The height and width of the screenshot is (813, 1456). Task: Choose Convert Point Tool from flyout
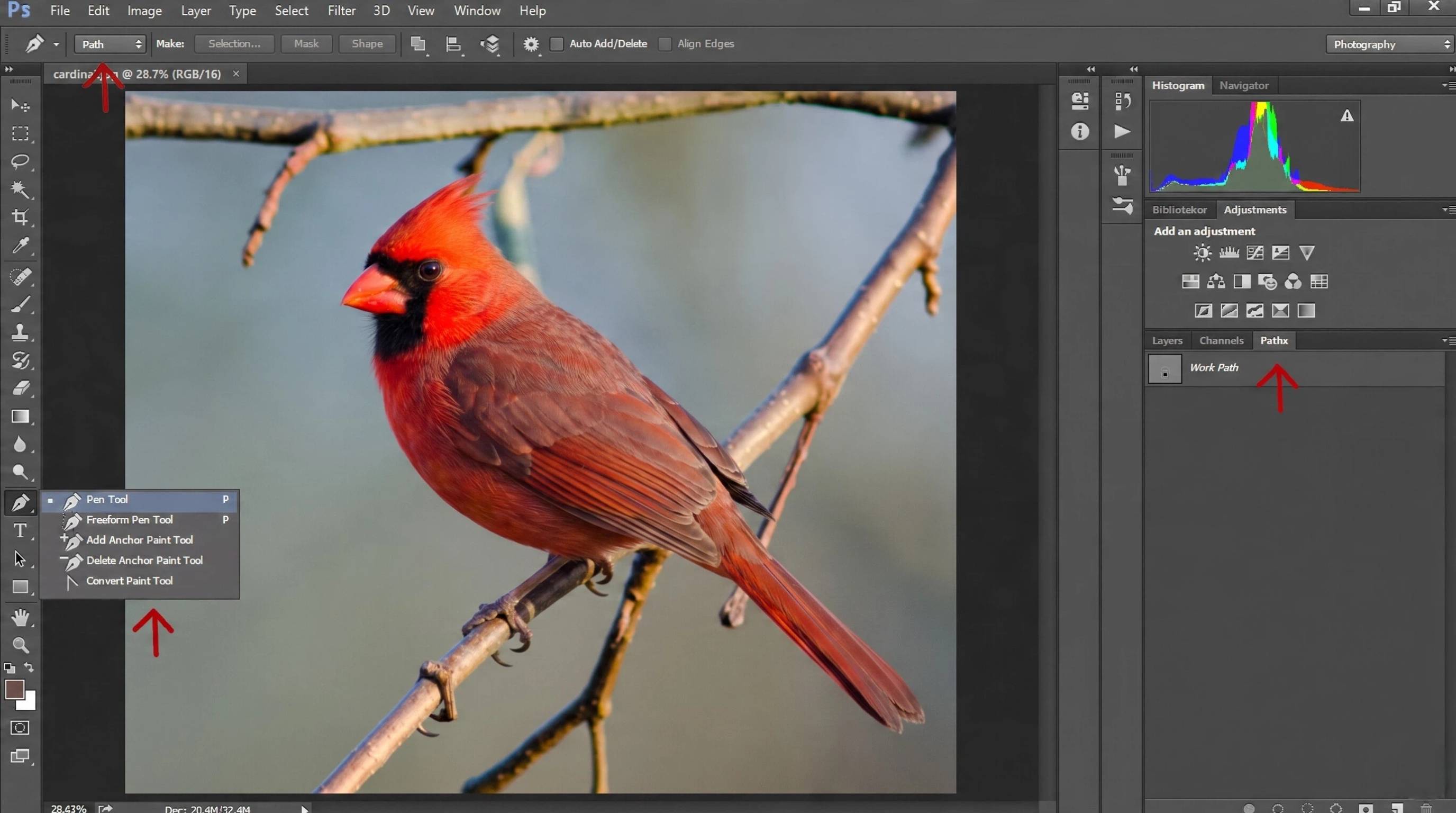[140, 581]
